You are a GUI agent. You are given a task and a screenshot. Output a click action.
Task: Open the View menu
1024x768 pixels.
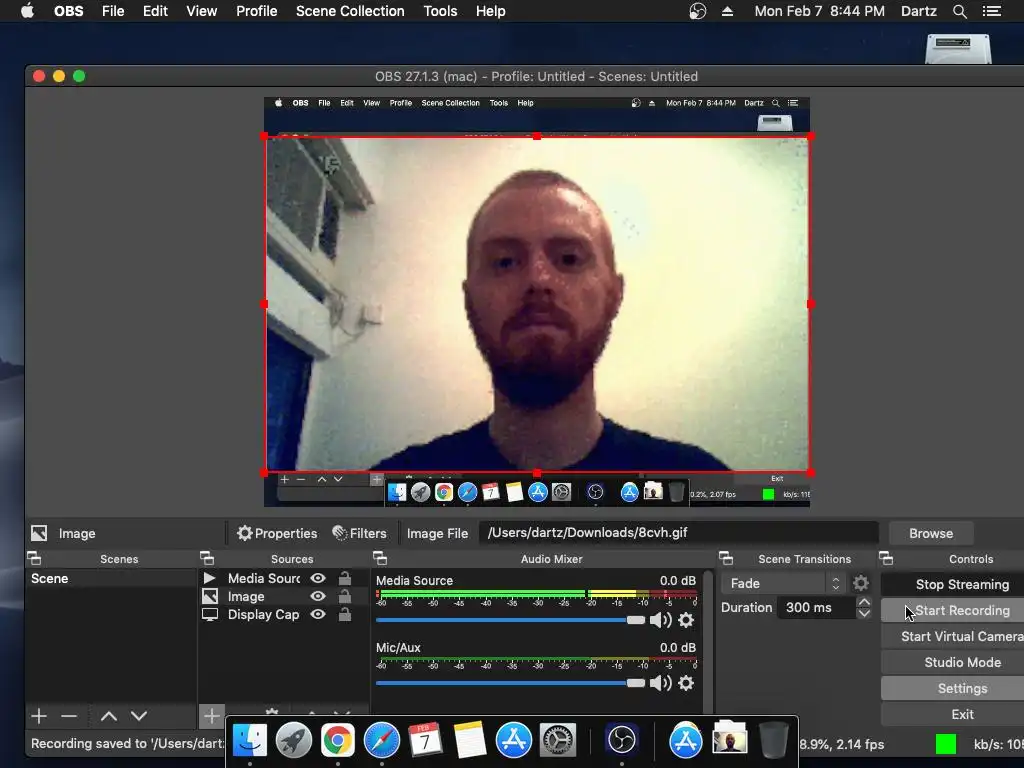201,11
